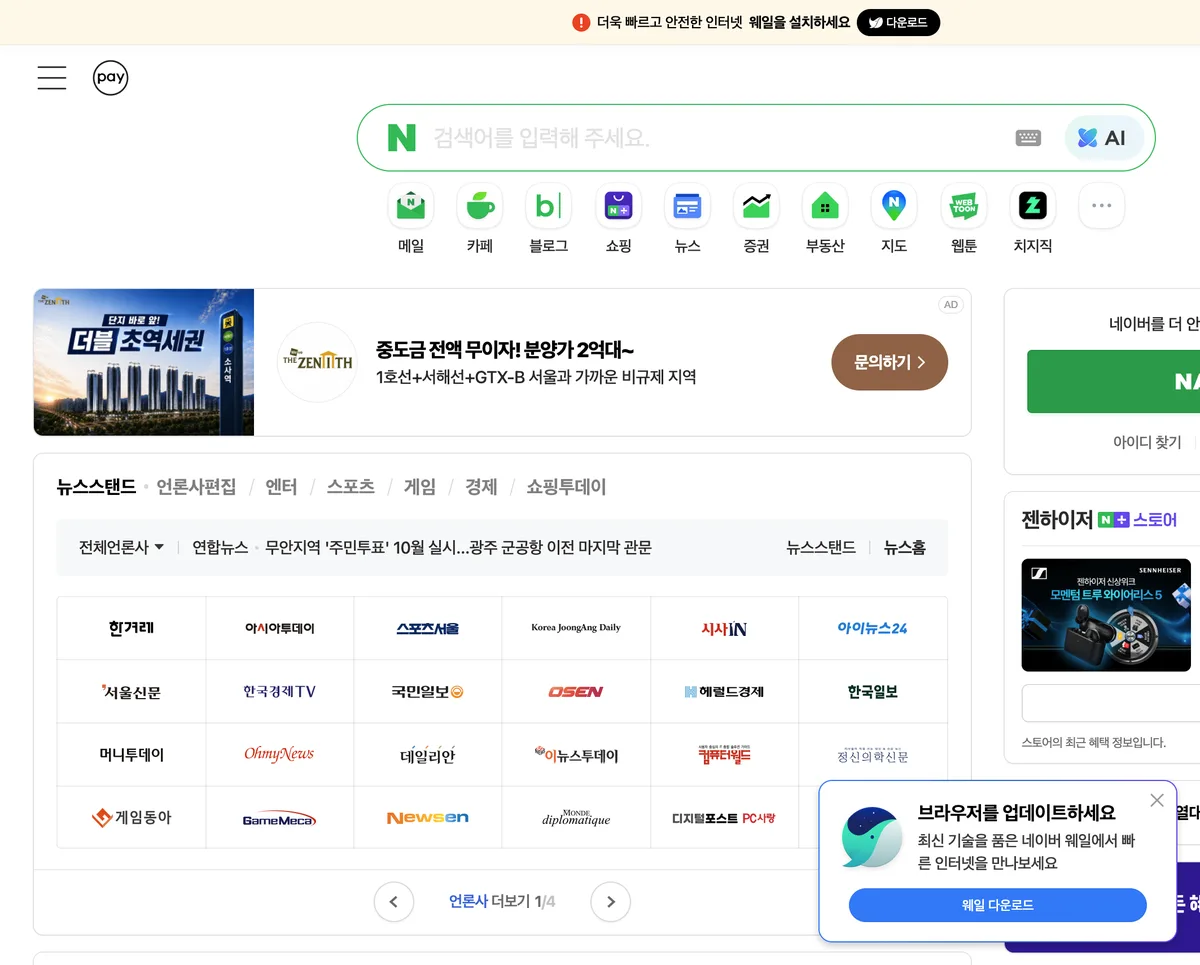Image resolution: width=1200 pixels, height=965 pixels.
Task: Open 서울신문 press logo
Action: coord(131,692)
